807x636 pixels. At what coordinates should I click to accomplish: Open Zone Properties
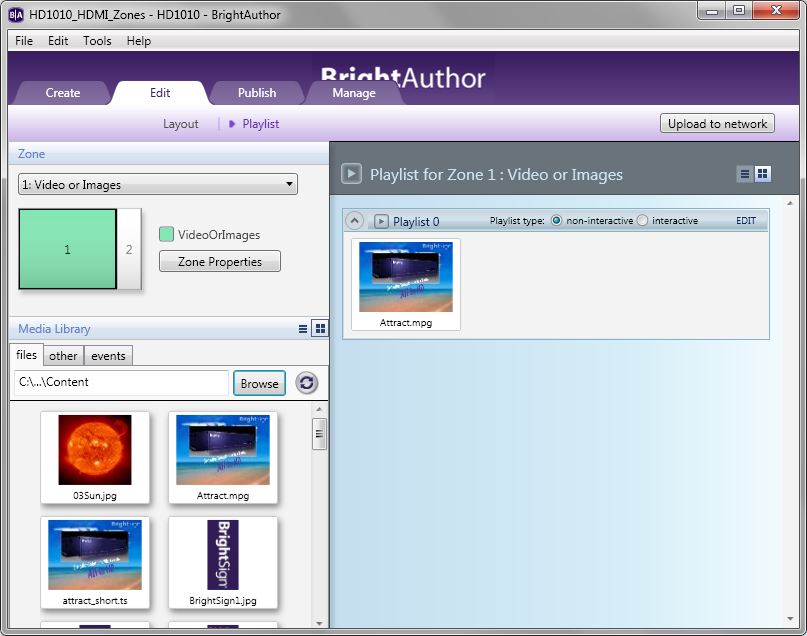(x=220, y=261)
